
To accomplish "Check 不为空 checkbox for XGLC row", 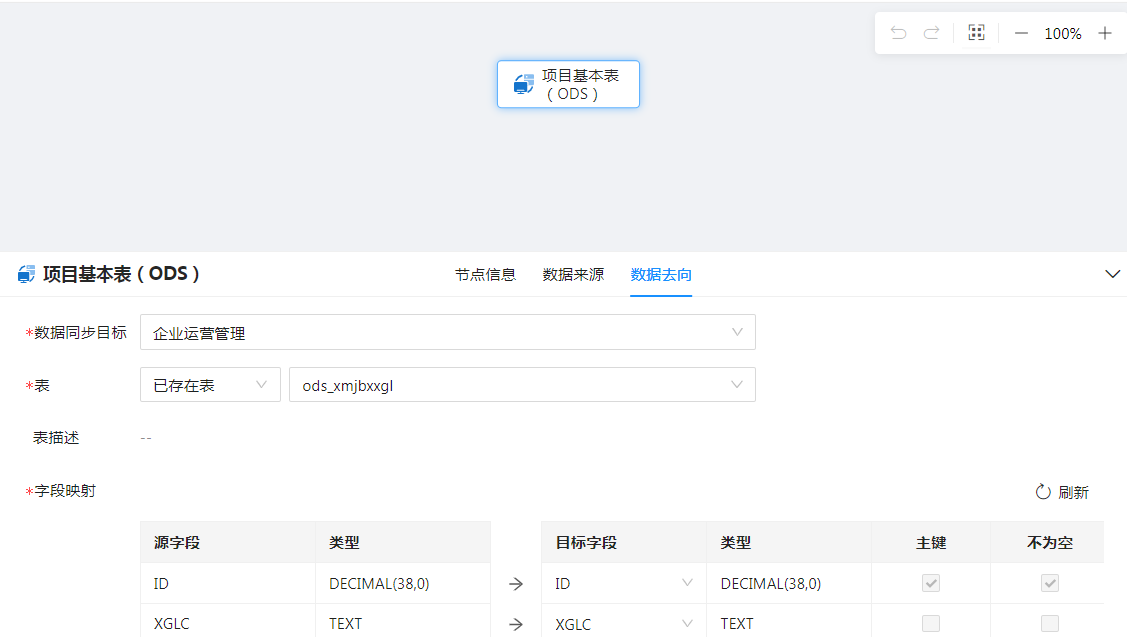I will point(1049,623).
